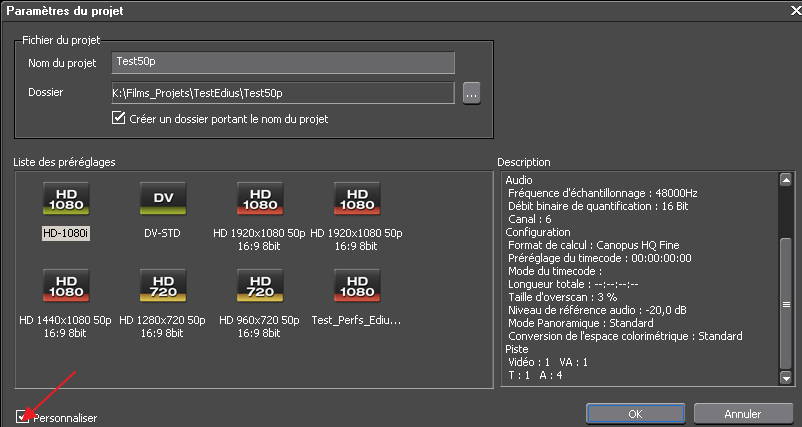The height and width of the screenshot is (427, 802).
Task: Close the Paramètres du projet dialog
Action: tap(795, 10)
